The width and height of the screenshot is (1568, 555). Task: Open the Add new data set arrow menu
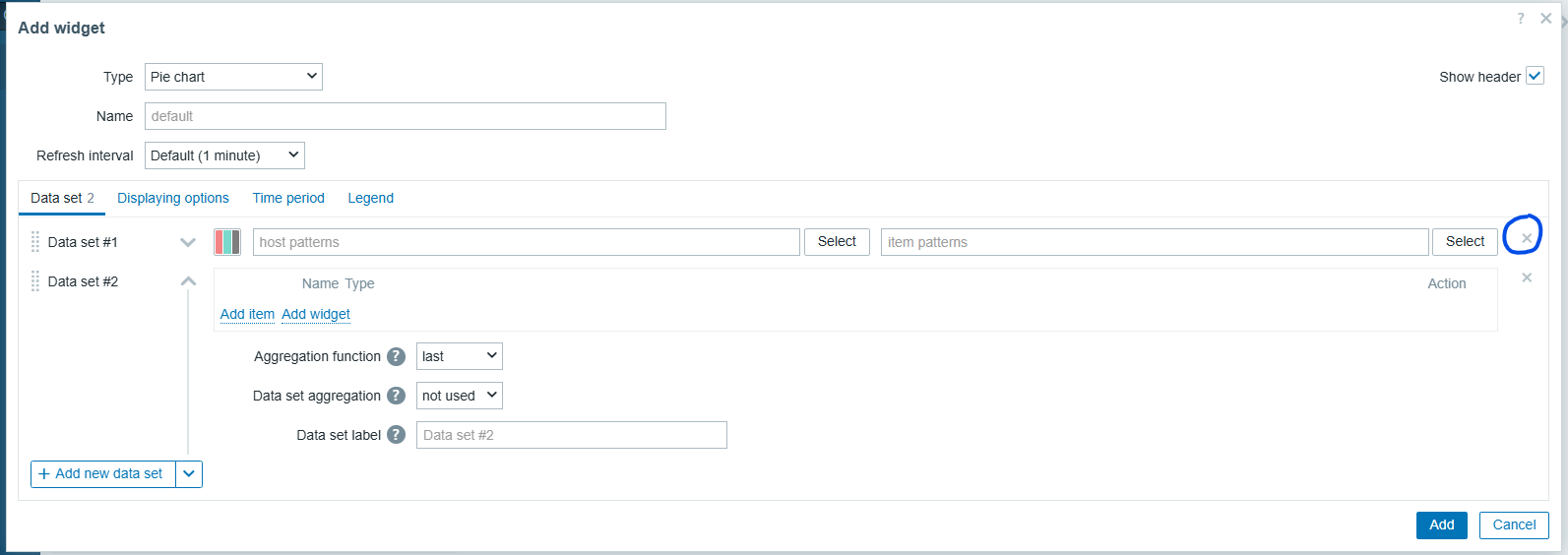tap(189, 474)
